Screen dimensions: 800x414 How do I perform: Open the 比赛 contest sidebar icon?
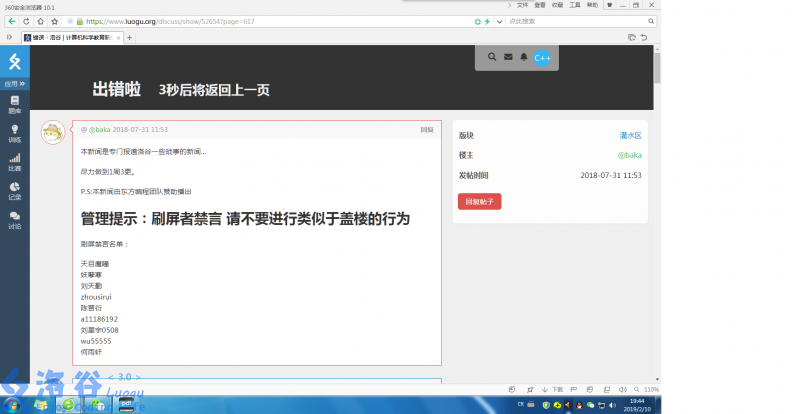point(14,162)
